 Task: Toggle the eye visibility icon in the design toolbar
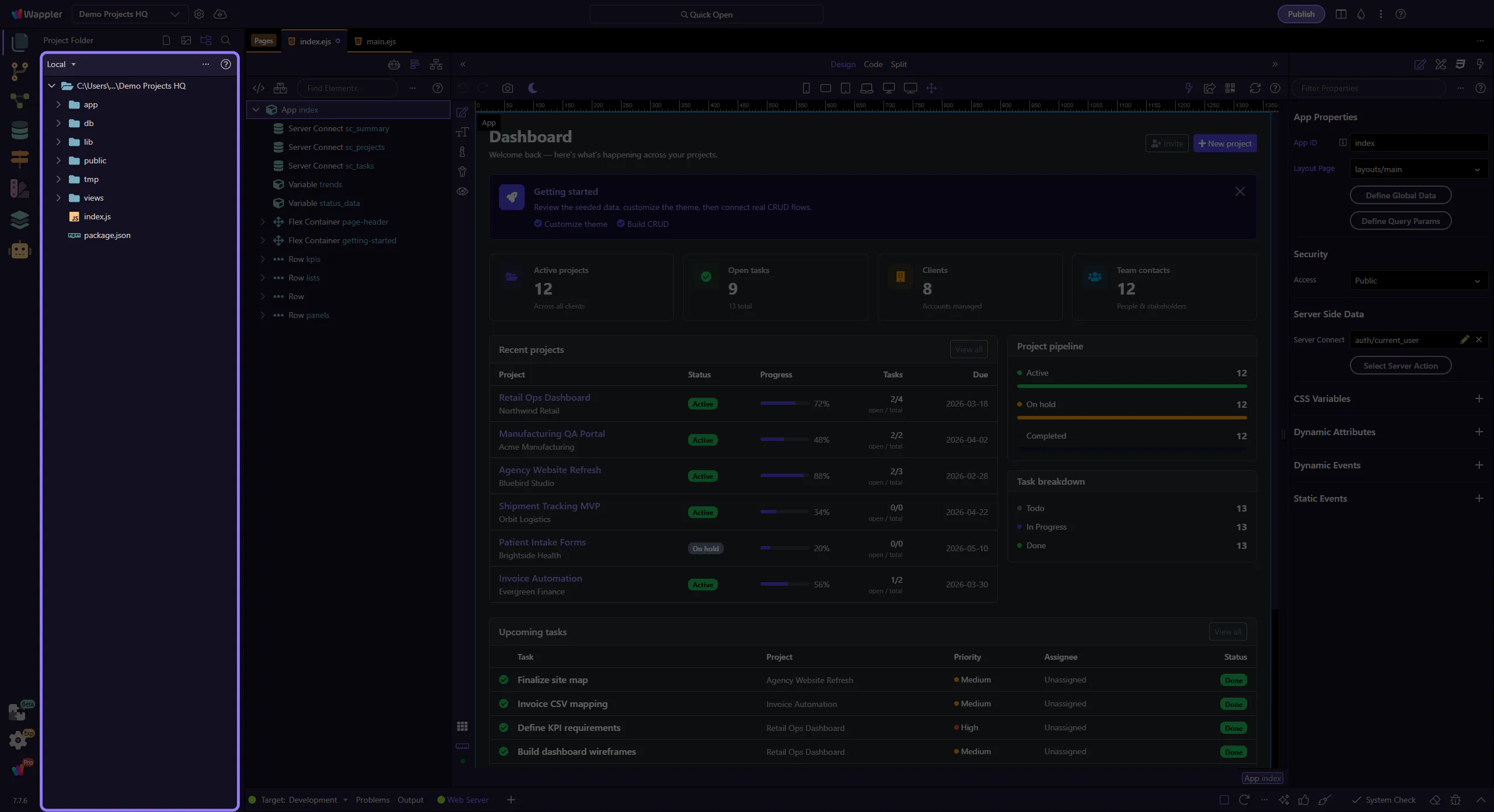[462, 191]
